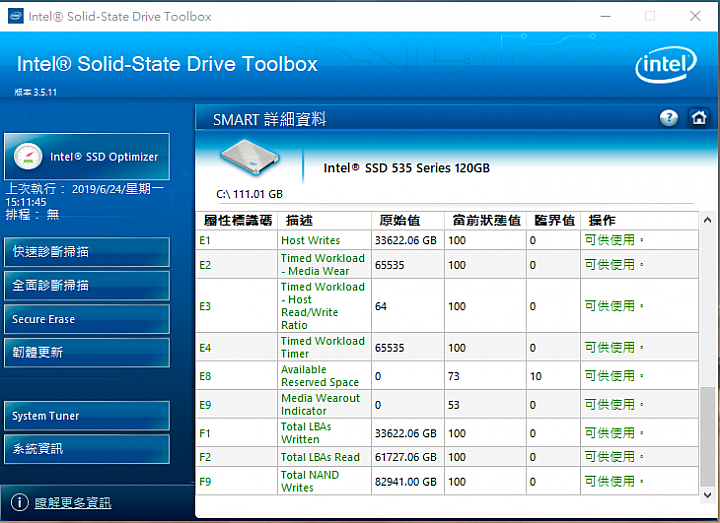Screen dimensions: 720x523
Task: Select current value 53 in E9 row
Action: point(454,405)
